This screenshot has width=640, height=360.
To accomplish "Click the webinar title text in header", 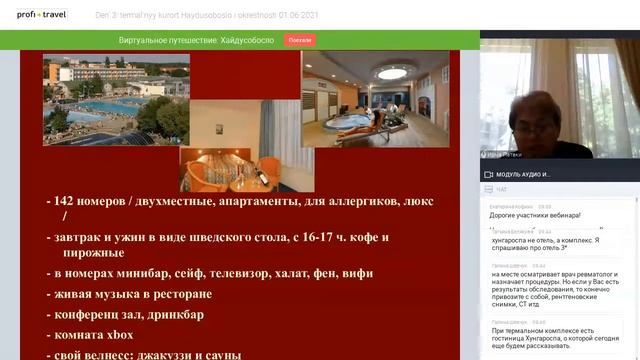I will pos(207,15).
